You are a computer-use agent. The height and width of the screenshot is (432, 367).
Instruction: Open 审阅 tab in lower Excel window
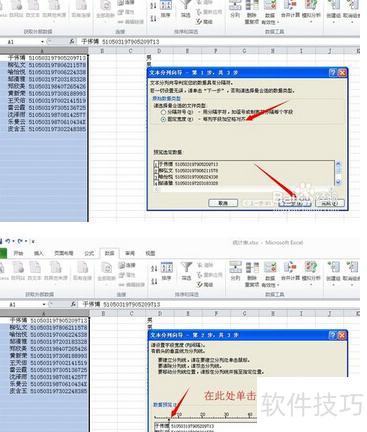click(130, 253)
